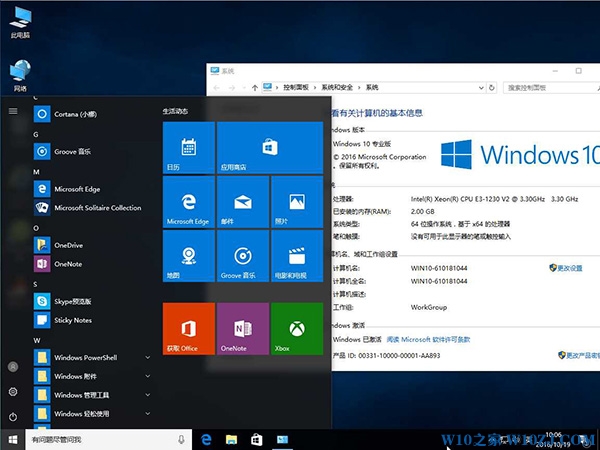Open the purple OneNote tile
This screenshot has width=600, height=450.
243,329
